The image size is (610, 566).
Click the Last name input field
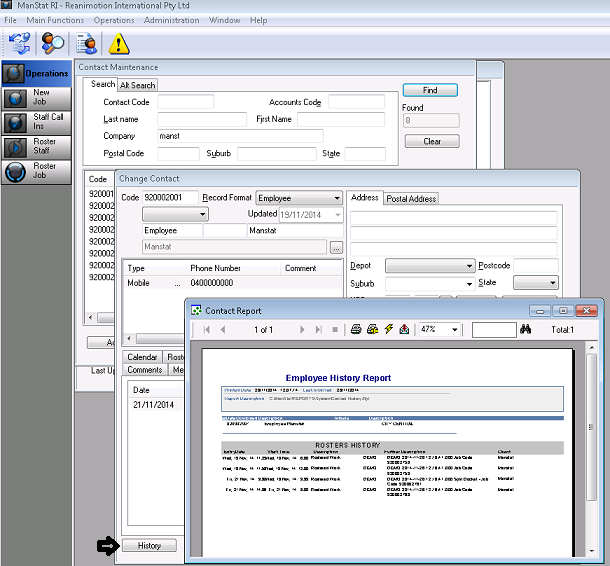pyautogui.click(x=201, y=119)
